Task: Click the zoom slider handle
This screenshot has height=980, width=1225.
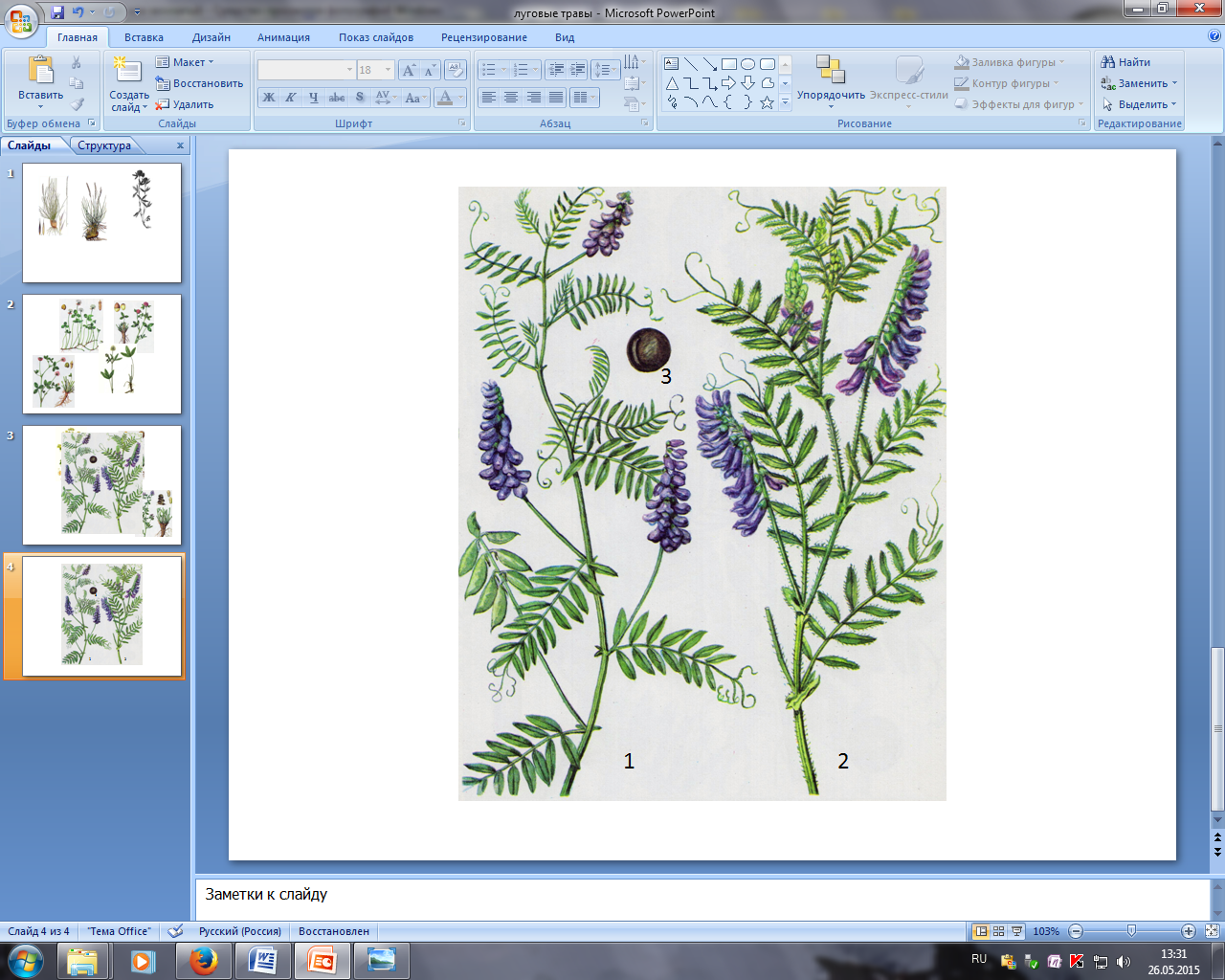Action: pos(1132,931)
